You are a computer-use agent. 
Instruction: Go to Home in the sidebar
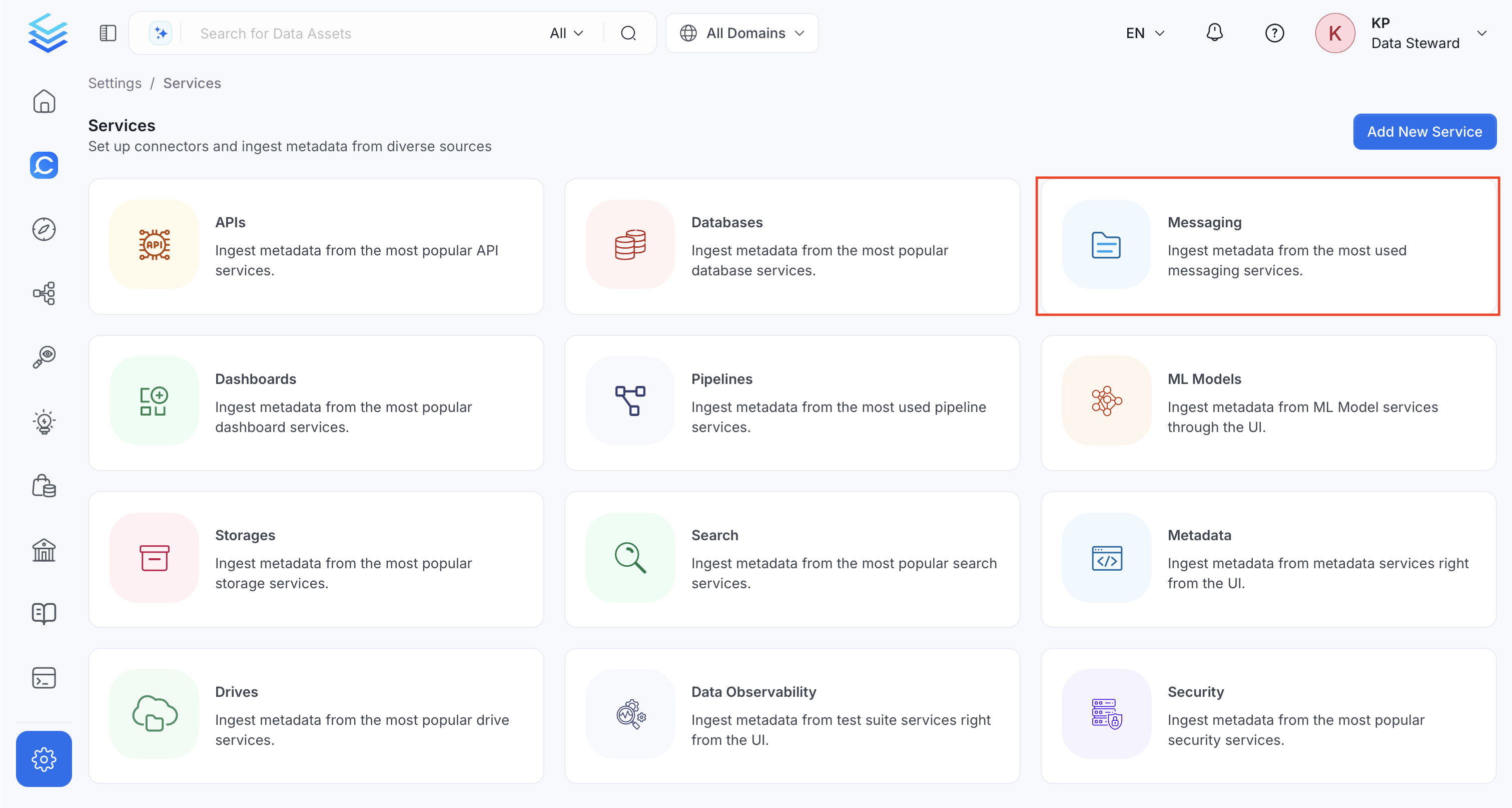coord(44,101)
